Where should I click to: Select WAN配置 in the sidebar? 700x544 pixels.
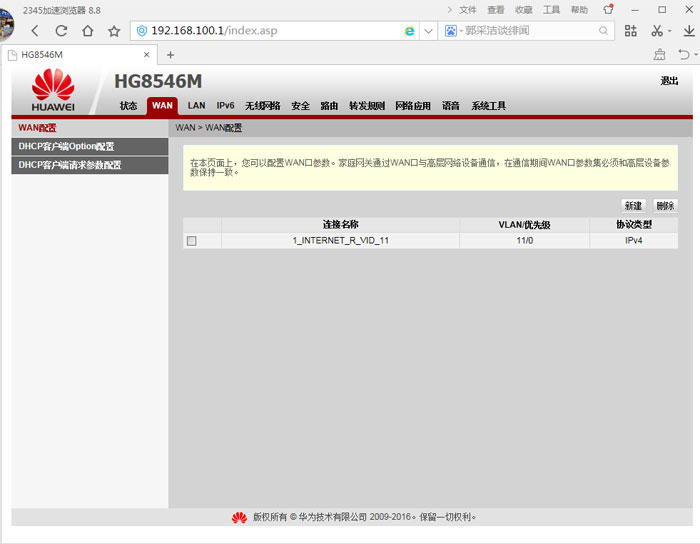pyautogui.click(x=90, y=128)
